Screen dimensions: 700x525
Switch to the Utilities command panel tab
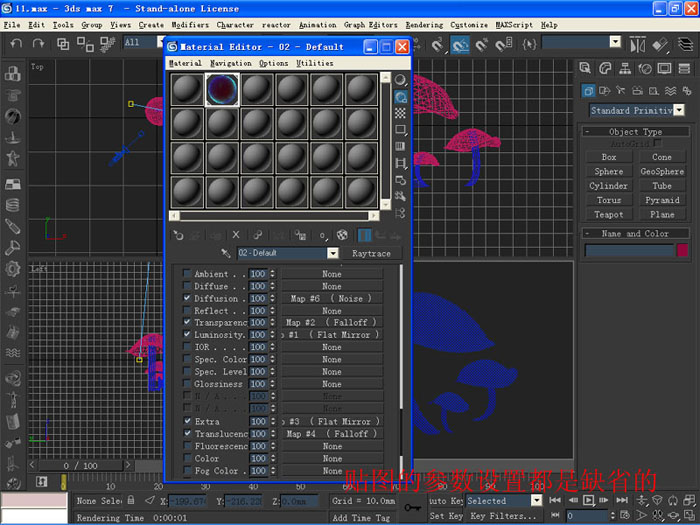click(x=684, y=68)
